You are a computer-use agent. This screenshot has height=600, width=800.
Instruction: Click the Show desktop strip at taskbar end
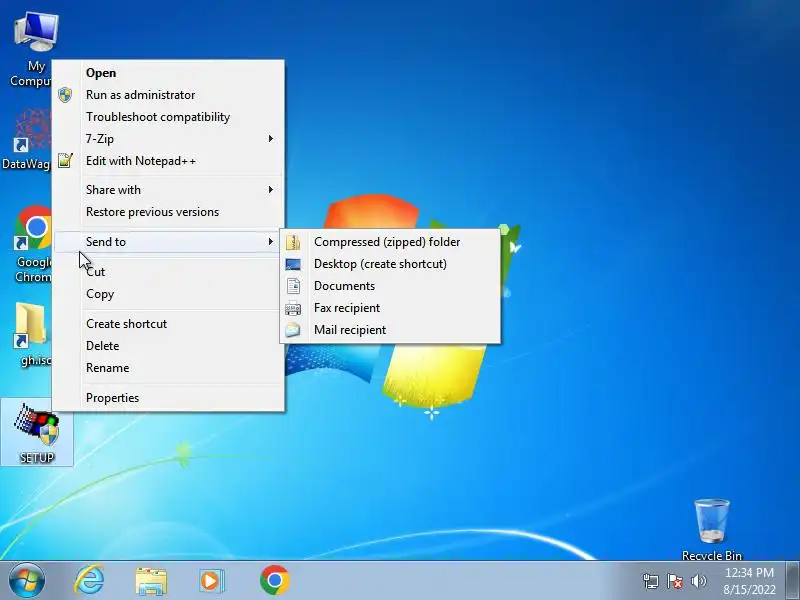pyautogui.click(x=793, y=581)
